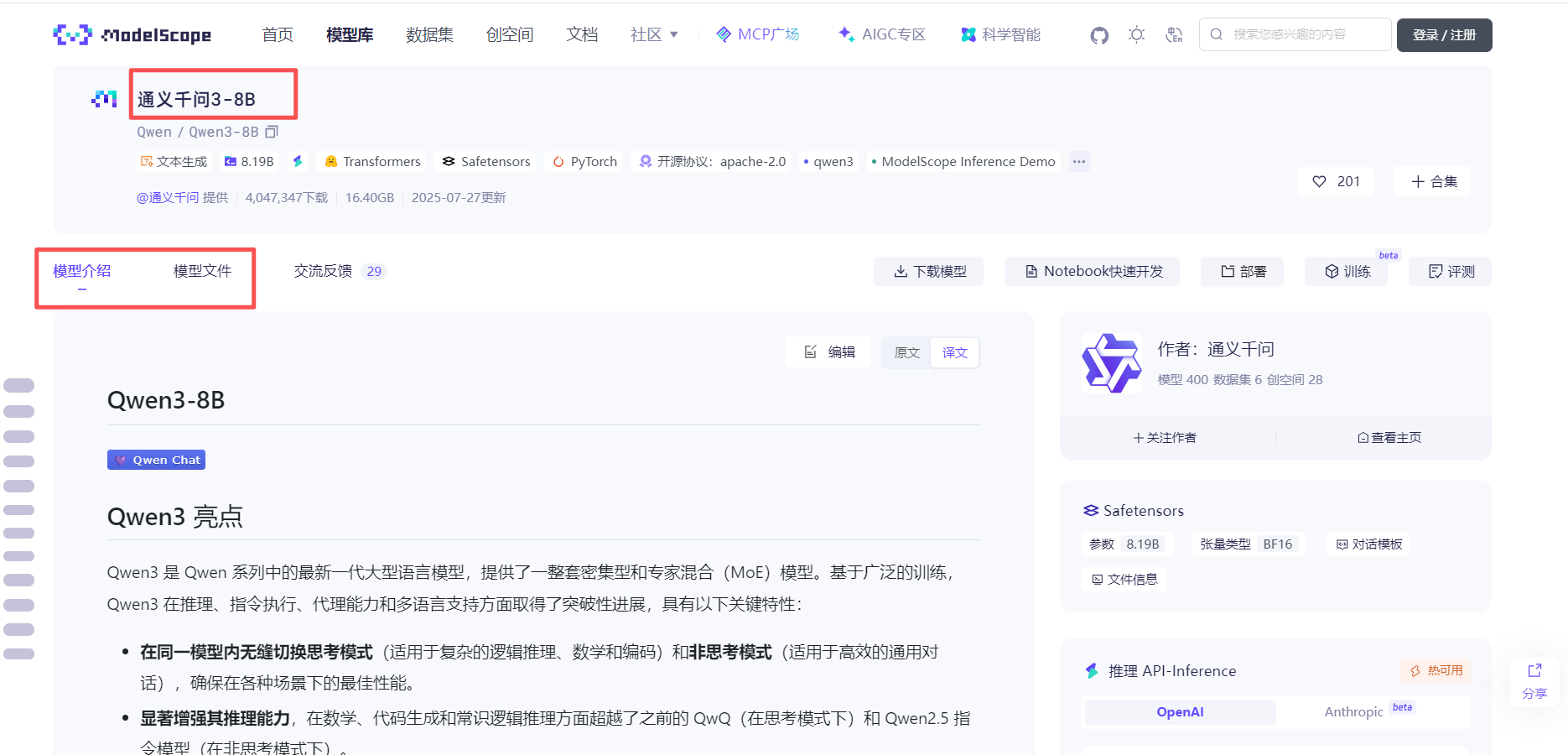Click the 评测 (Evaluate) icon button
Screen dimensions: 1568x755
pyautogui.click(x=1436, y=271)
